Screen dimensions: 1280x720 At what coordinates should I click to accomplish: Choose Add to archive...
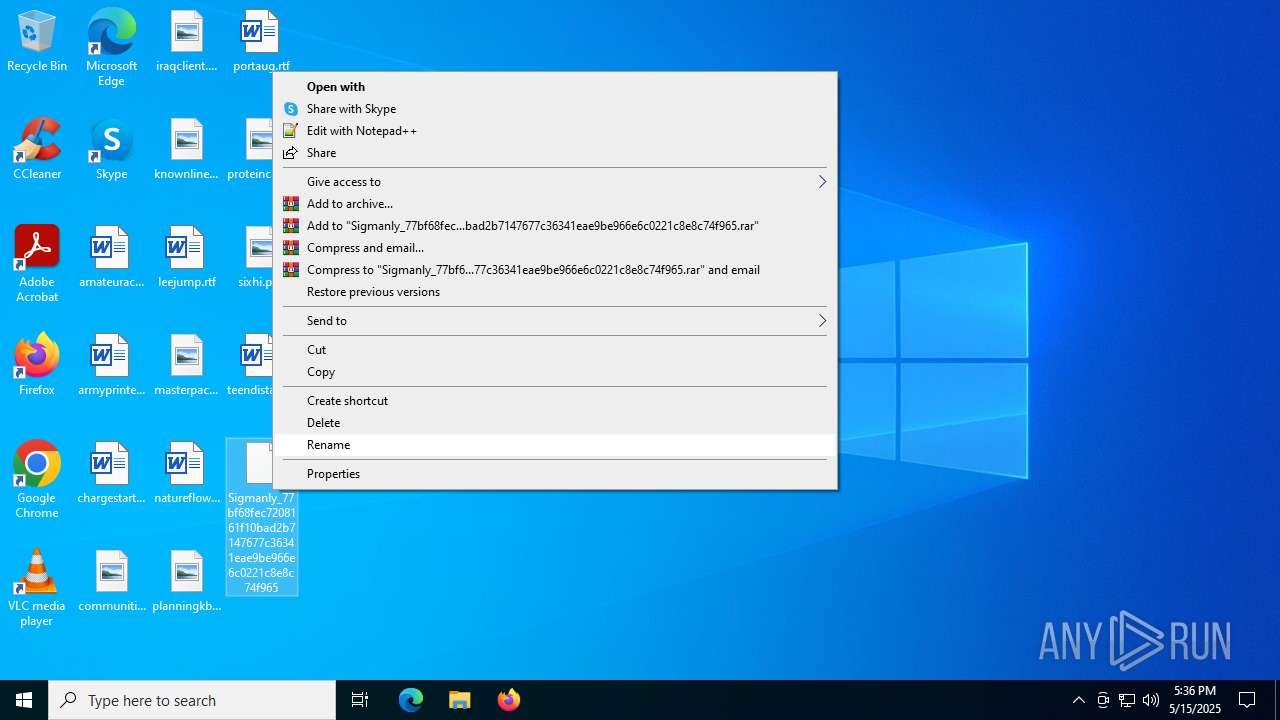tap(555, 204)
